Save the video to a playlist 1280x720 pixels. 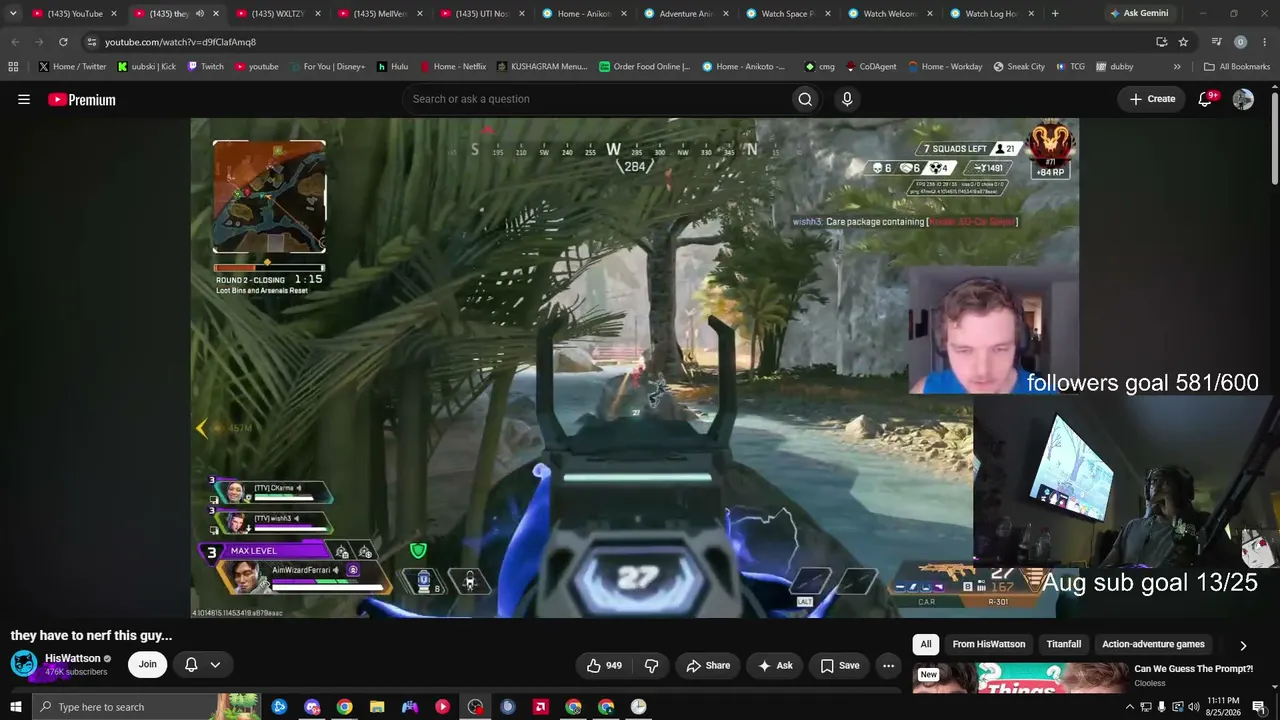[x=840, y=665]
